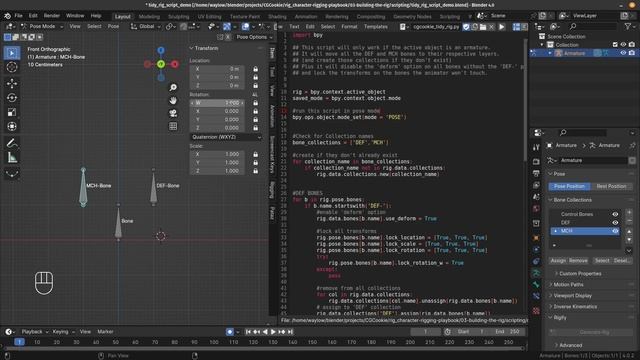Image resolution: width=640 pixels, height=360 pixels.
Task: Click the End frame field
Action: [507, 332]
